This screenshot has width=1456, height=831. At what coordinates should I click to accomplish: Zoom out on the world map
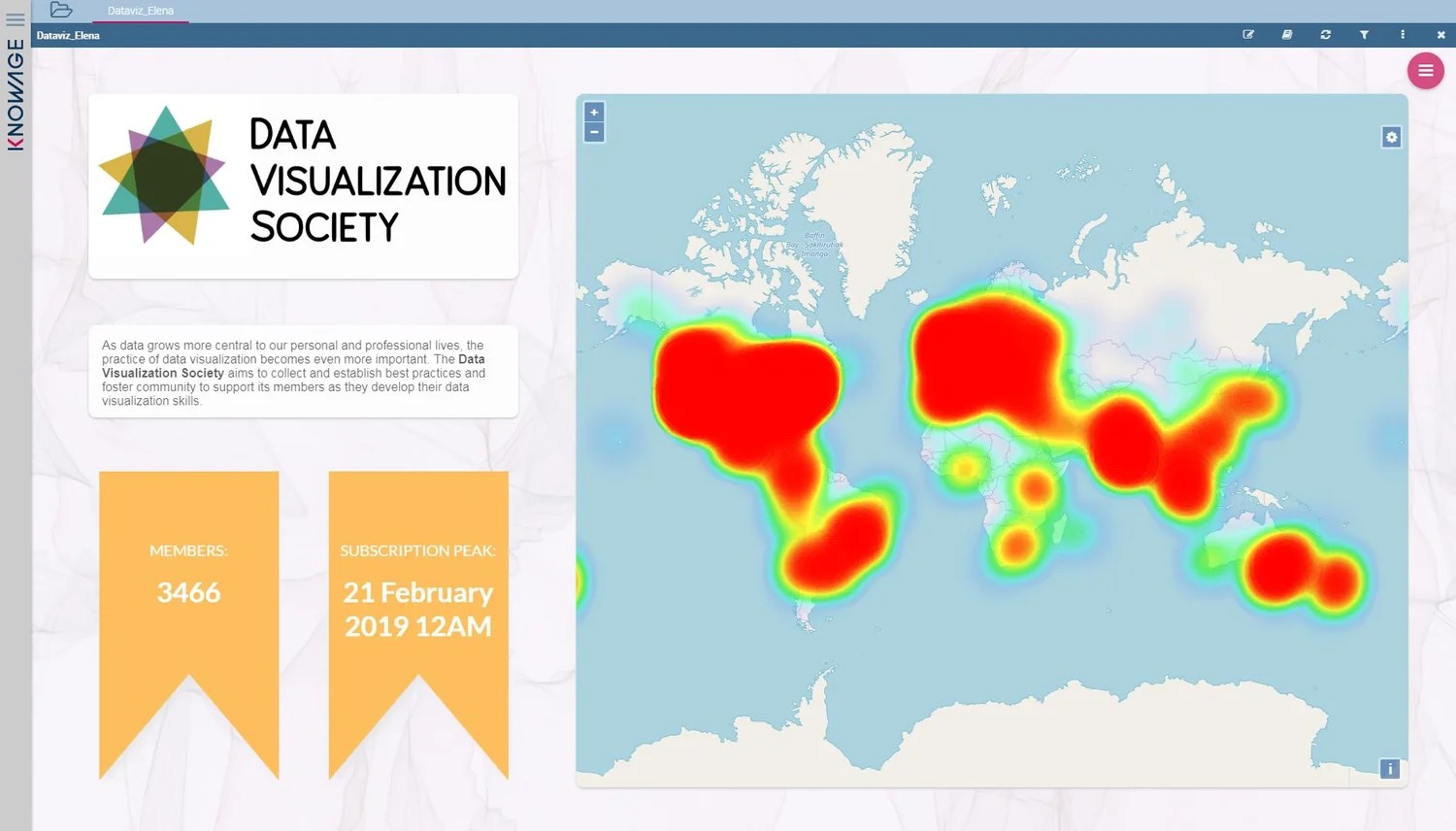pyautogui.click(x=594, y=131)
